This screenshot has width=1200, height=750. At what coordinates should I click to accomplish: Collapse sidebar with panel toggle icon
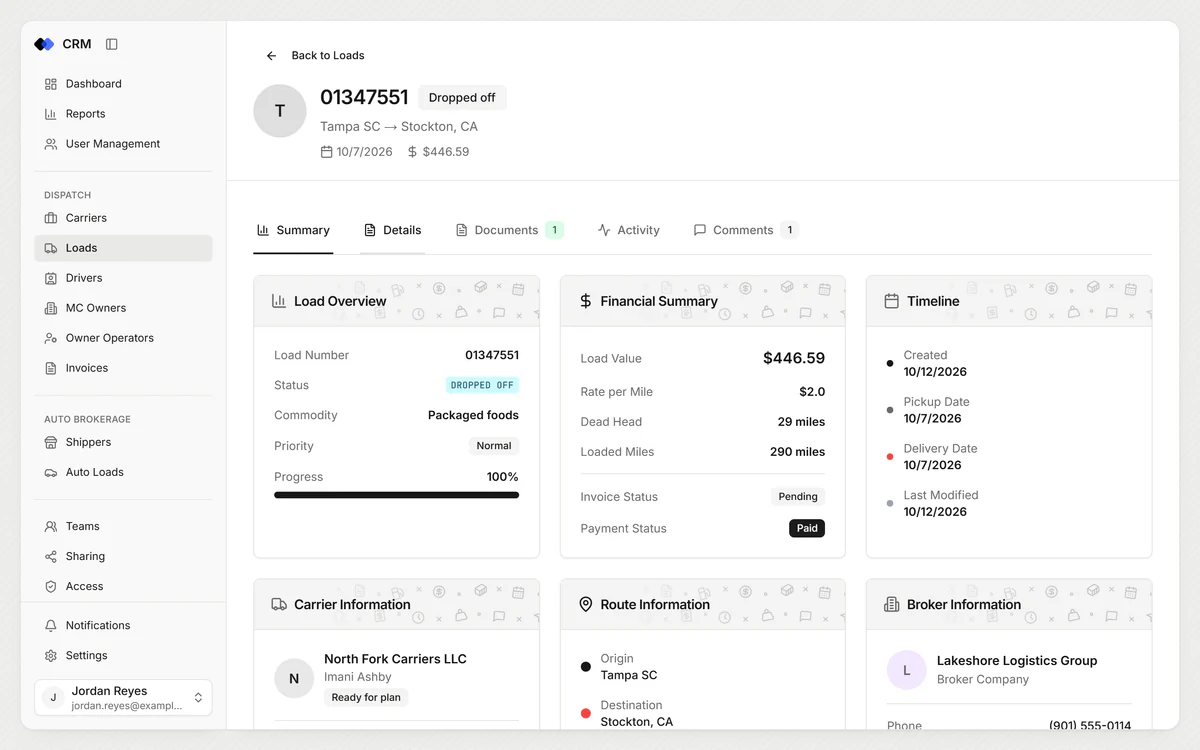point(112,44)
